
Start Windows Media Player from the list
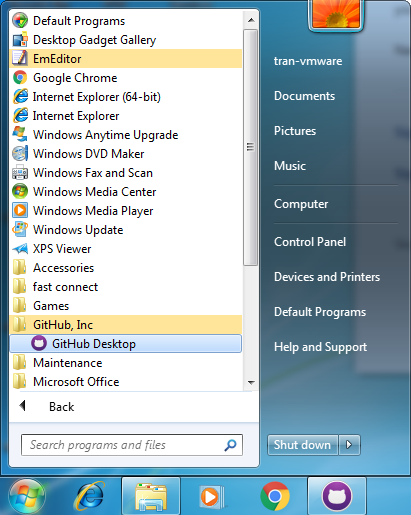point(126,211)
